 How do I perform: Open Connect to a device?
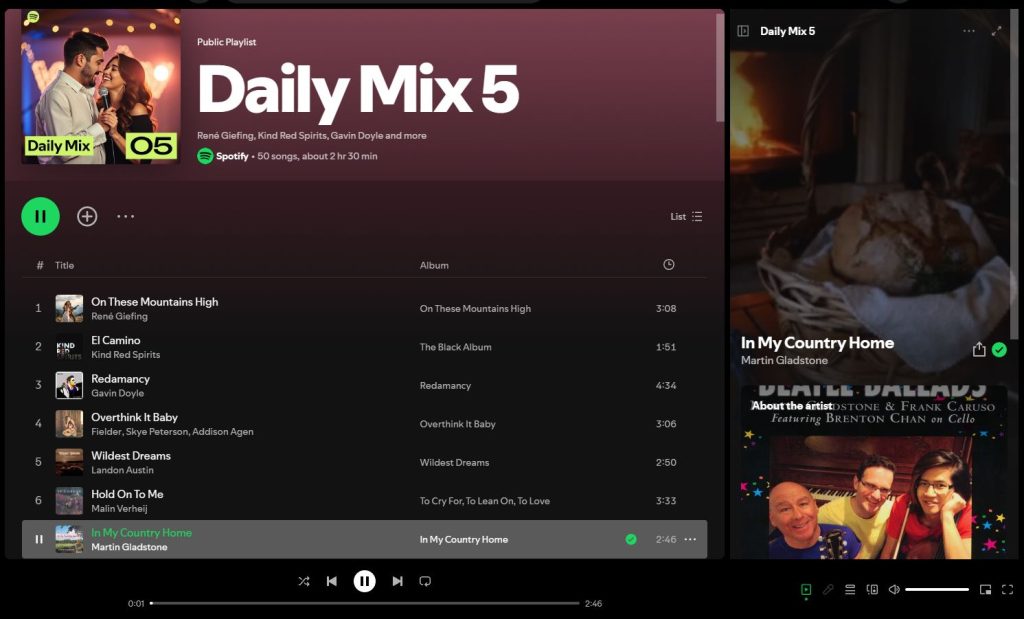[872, 590]
